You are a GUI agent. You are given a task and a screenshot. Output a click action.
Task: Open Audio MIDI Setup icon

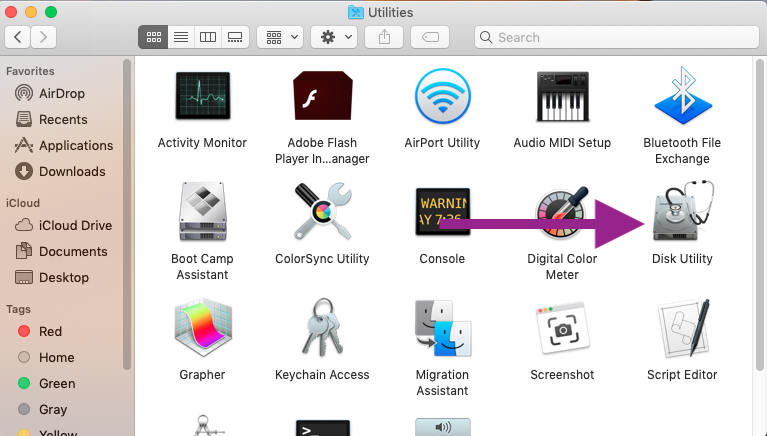coord(563,96)
